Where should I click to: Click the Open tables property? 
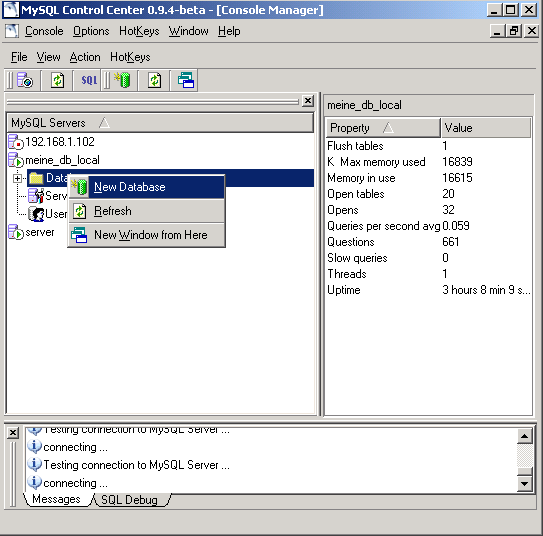coord(356,194)
